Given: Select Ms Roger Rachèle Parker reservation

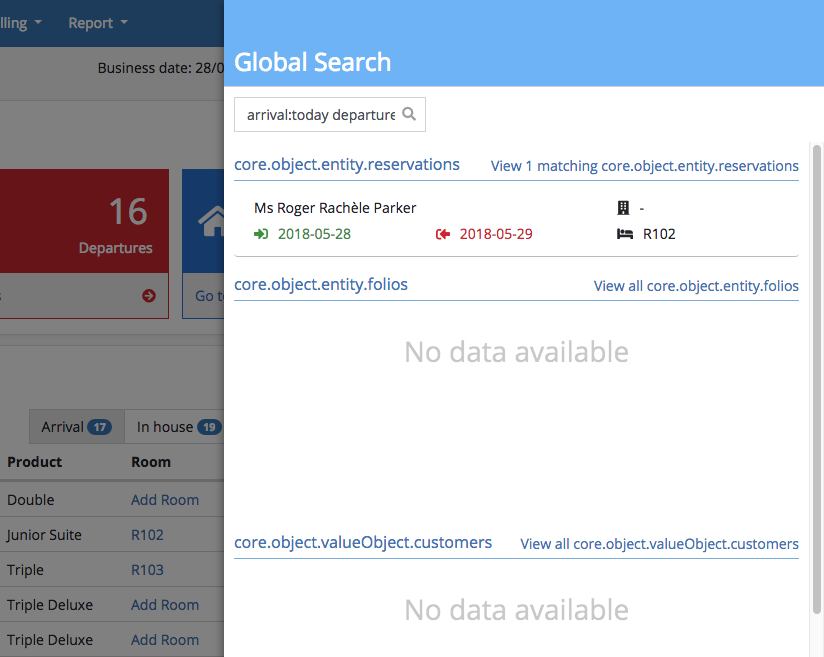Looking at the screenshot, I should (x=335, y=208).
